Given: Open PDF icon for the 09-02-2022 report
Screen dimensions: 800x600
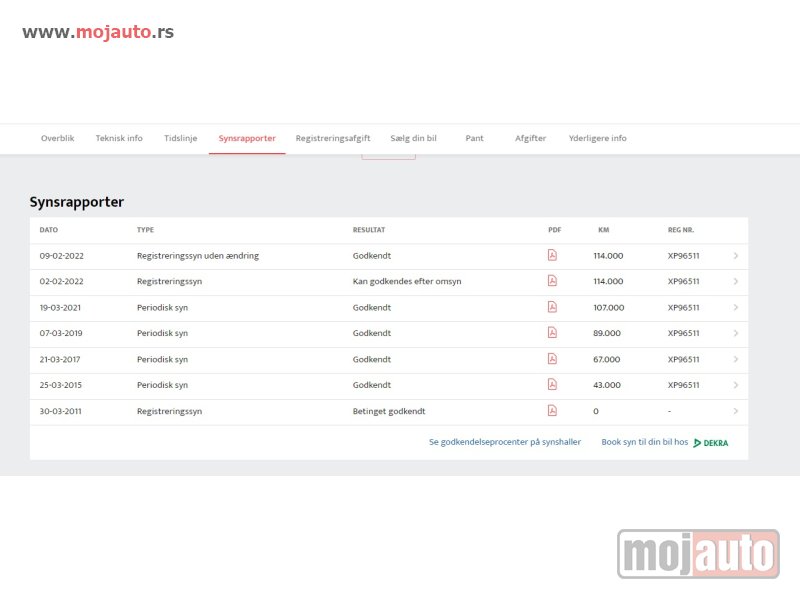Looking at the screenshot, I should point(552,255).
